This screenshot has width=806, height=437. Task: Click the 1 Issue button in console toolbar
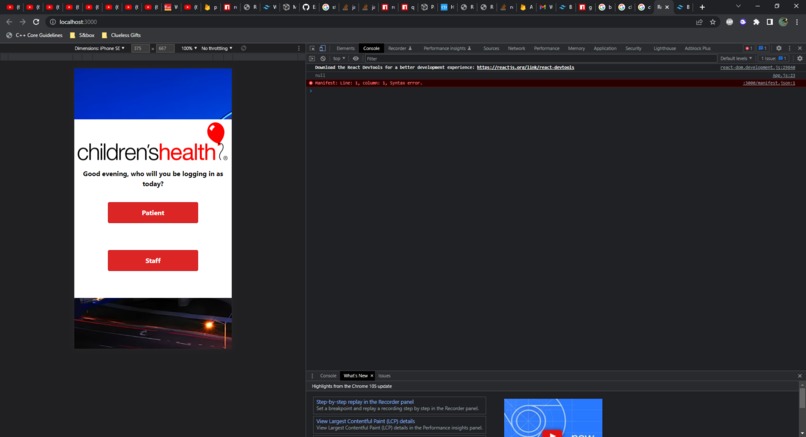pyautogui.click(x=774, y=59)
